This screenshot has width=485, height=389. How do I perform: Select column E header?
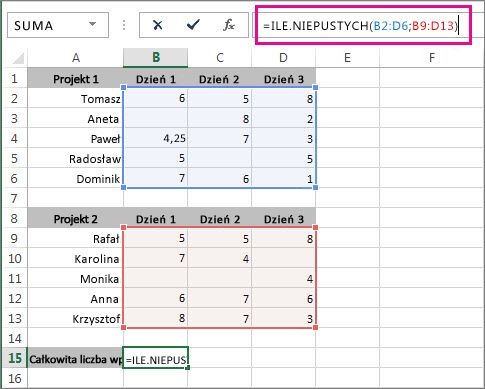click(347, 58)
